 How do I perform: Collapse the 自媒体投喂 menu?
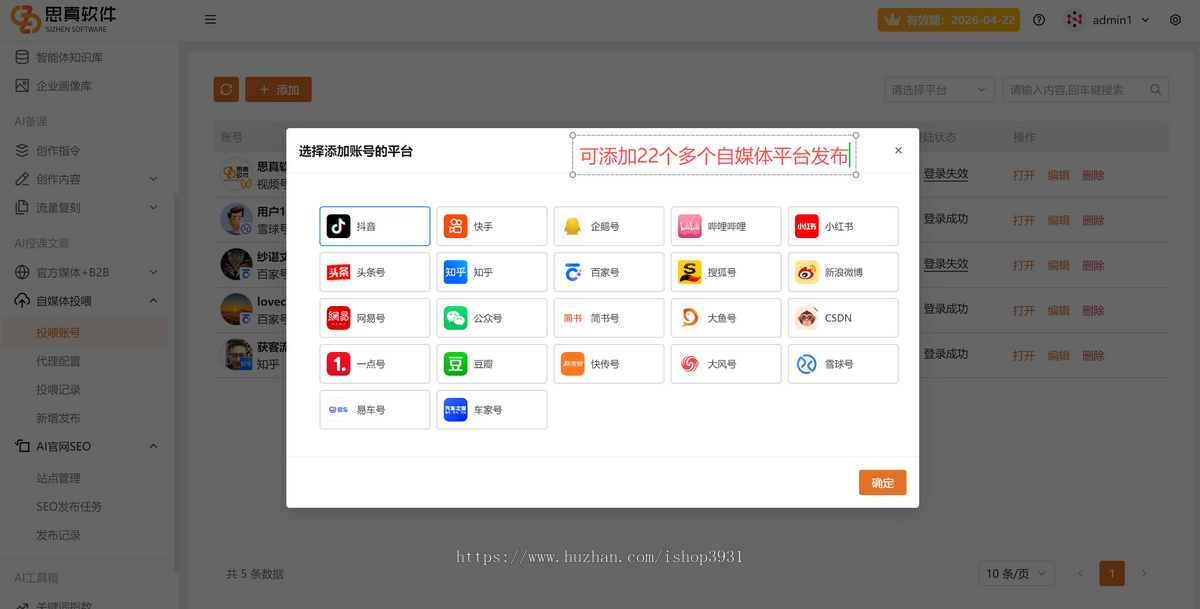tap(88, 300)
